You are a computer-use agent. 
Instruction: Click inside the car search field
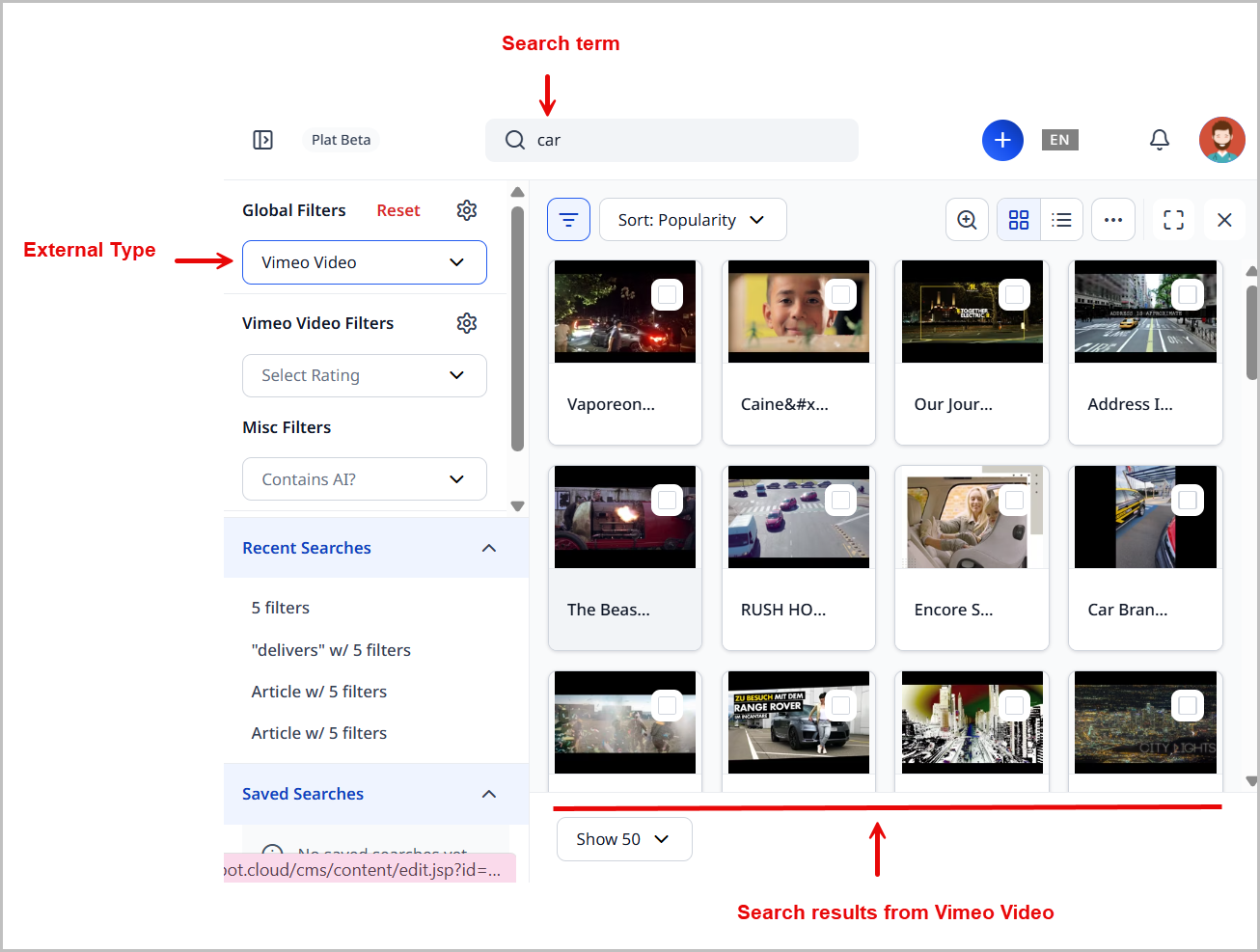click(x=671, y=140)
